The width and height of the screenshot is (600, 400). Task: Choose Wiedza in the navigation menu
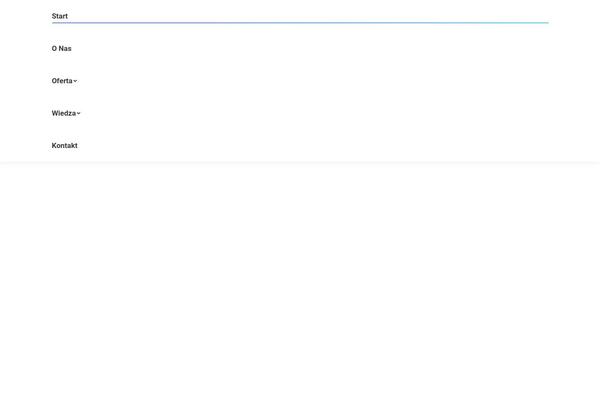point(64,113)
